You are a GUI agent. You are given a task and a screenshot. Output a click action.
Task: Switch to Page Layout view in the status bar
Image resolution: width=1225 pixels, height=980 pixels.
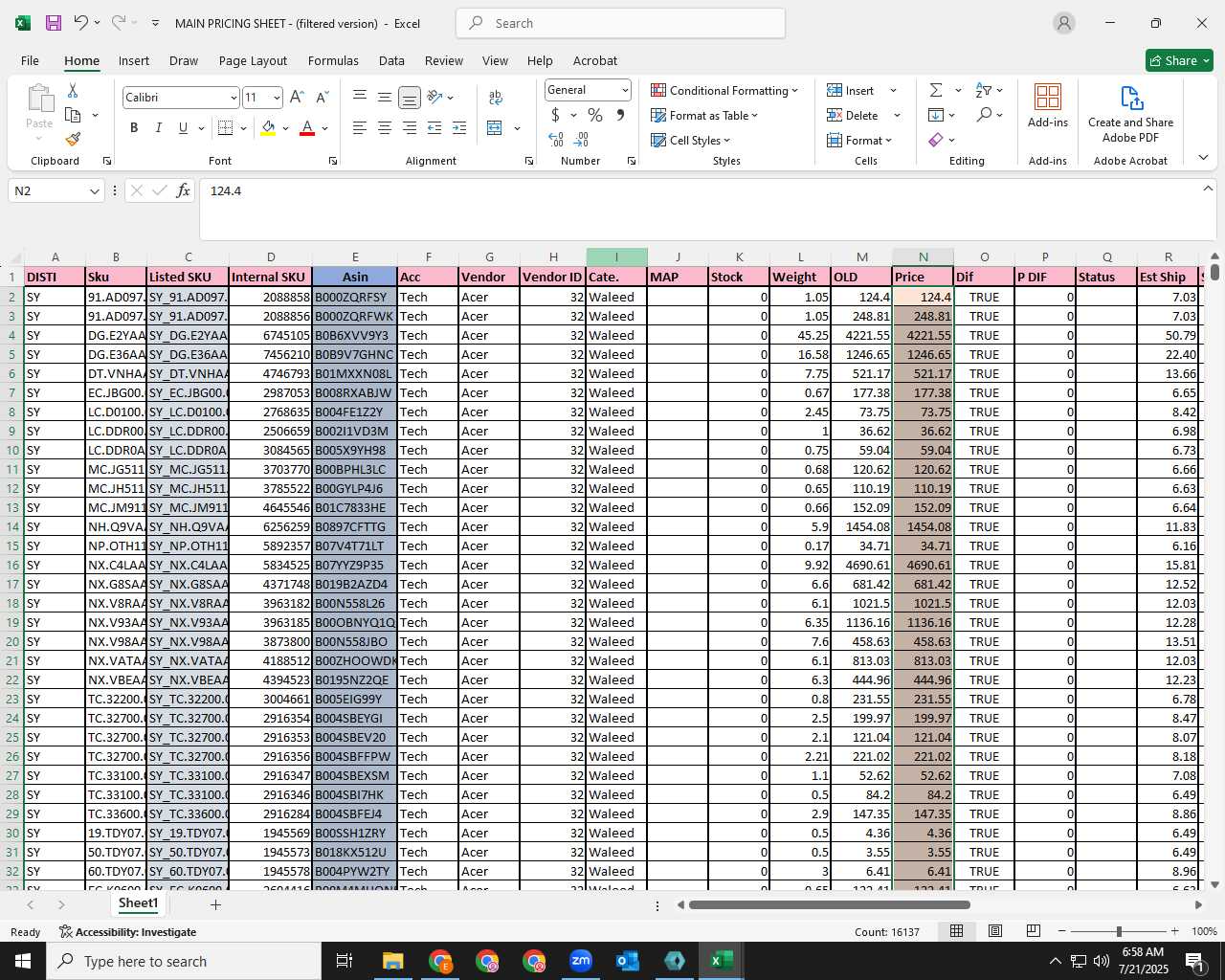click(x=995, y=931)
